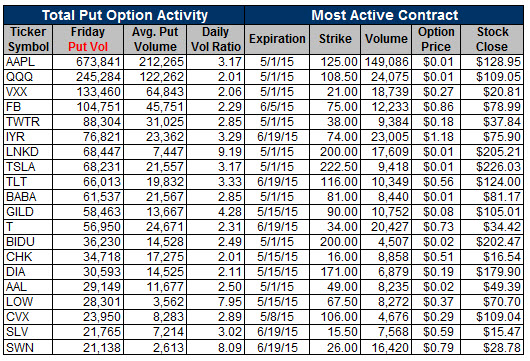Click the Option Price column header
The width and height of the screenshot is (530, 361).
tap(436, 39)
